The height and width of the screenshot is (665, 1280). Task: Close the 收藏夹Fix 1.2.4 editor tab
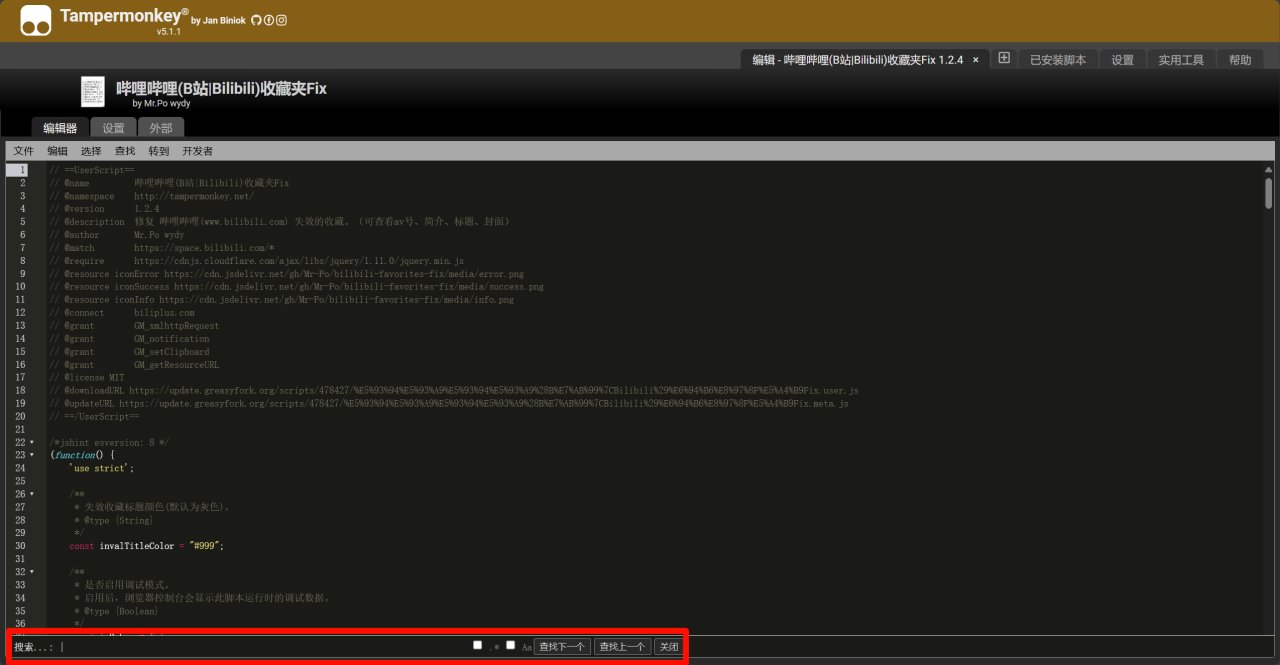coord(976,60)
